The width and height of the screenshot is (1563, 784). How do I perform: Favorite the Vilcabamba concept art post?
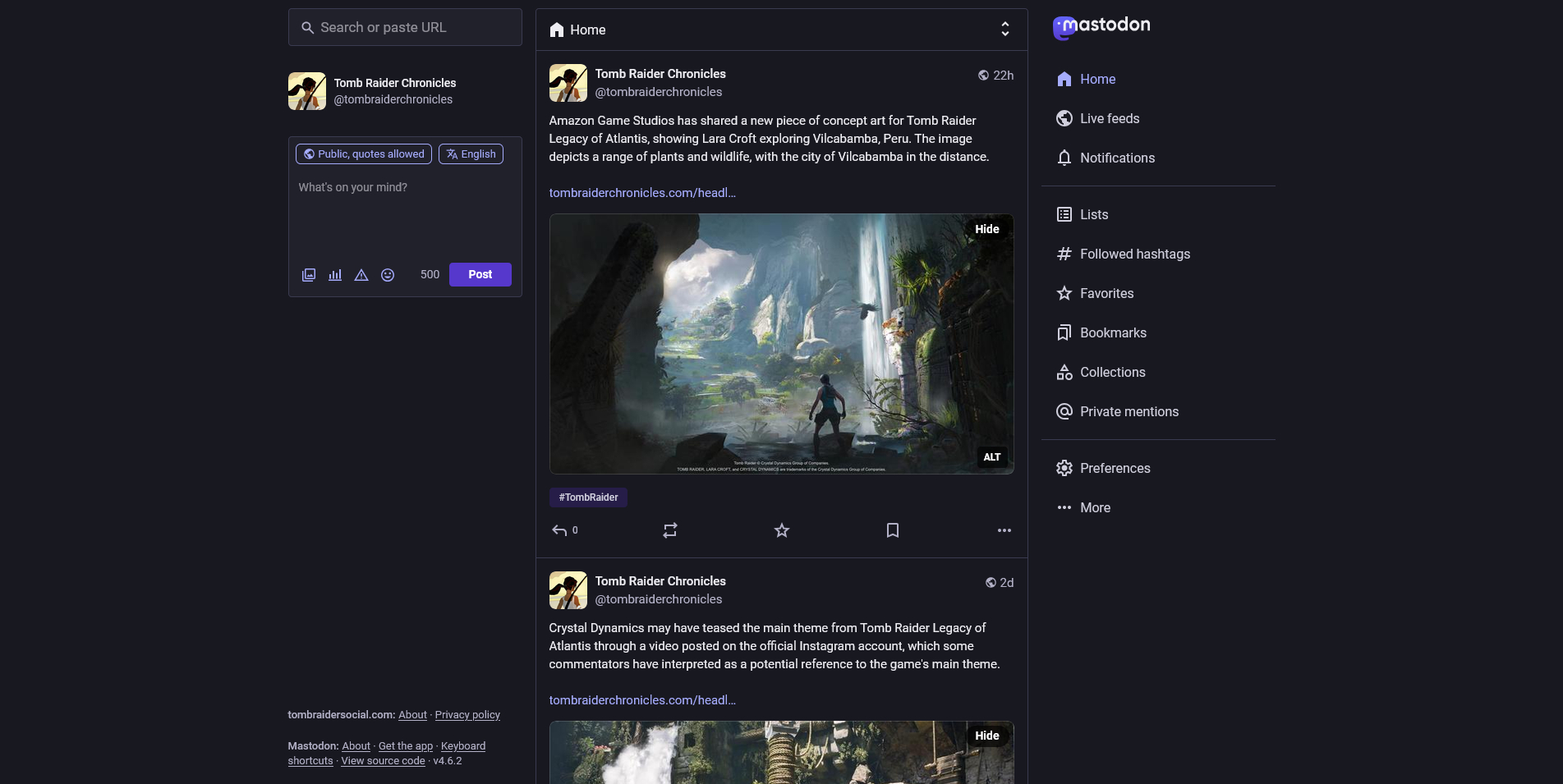tap(782, 530)
